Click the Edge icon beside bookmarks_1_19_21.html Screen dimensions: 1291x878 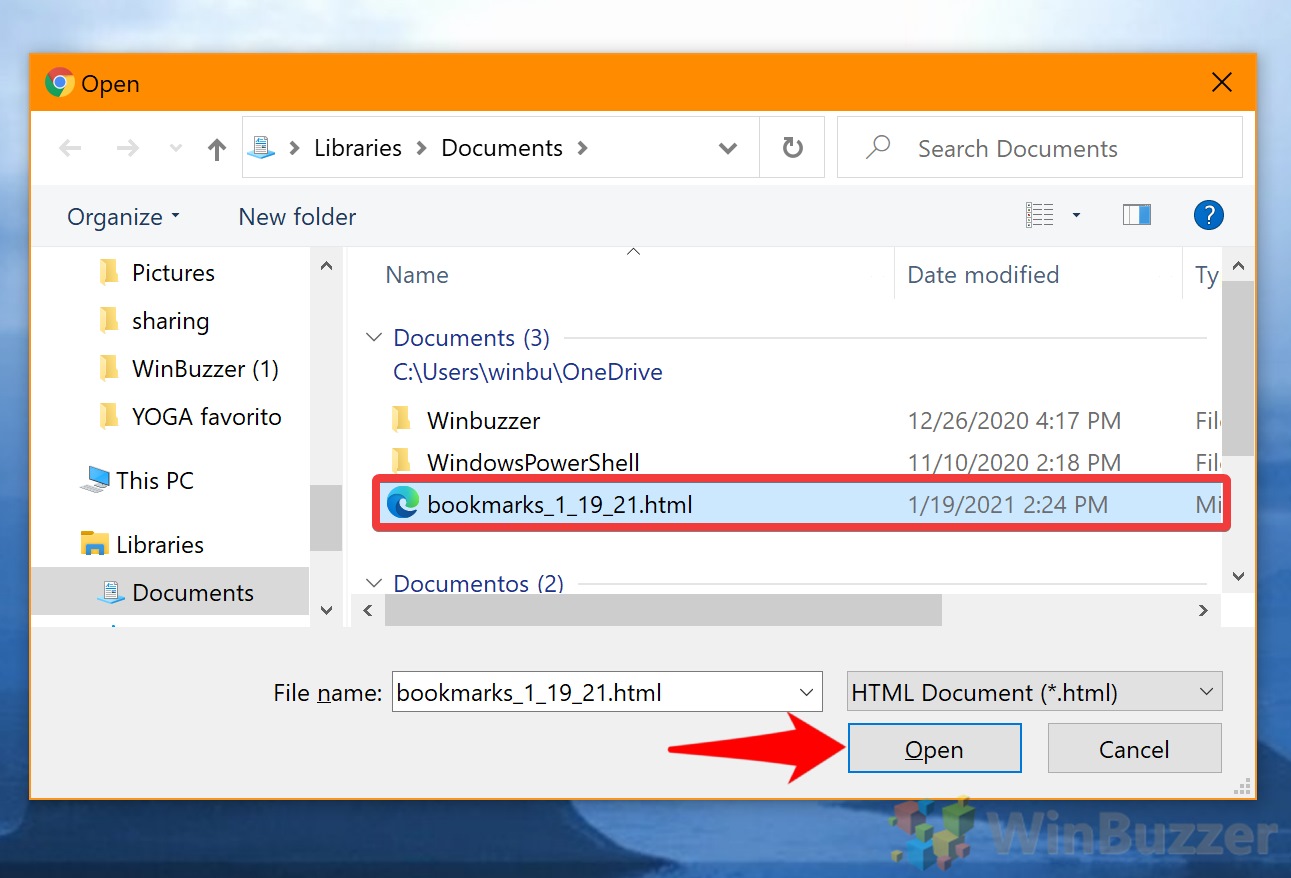402,504
